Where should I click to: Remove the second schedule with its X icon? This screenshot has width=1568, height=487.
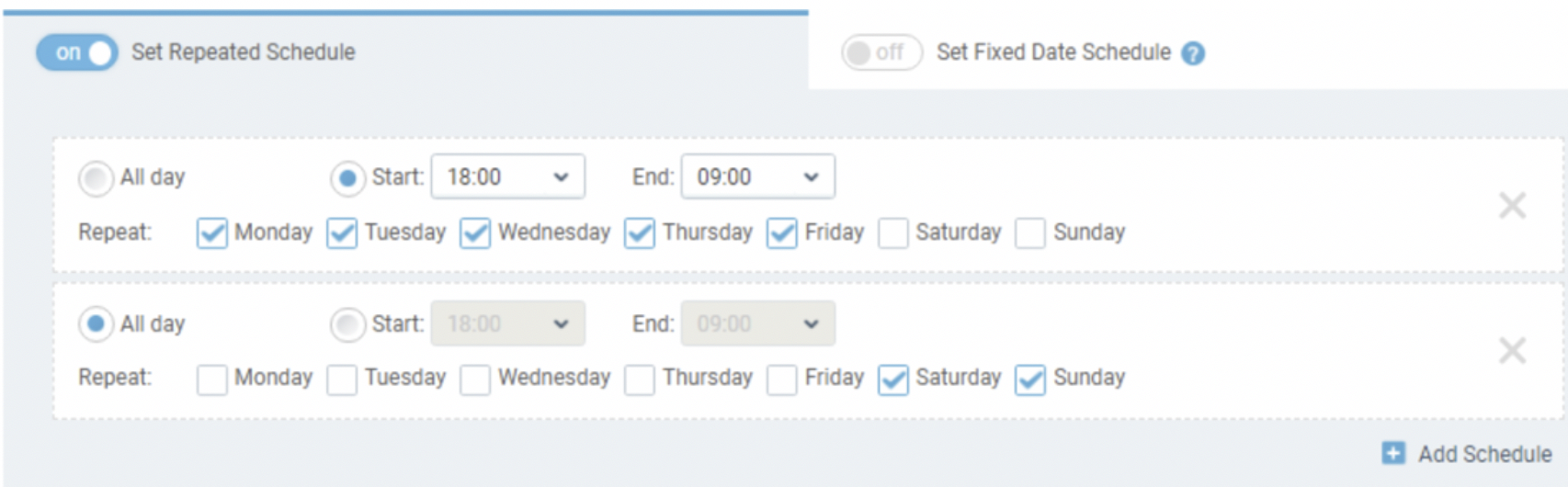click(1512, 350)
